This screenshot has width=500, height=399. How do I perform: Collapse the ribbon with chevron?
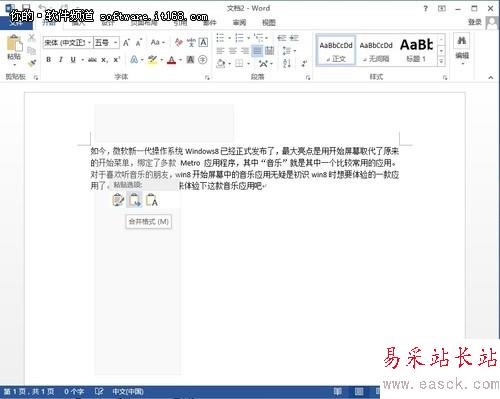click(491, 77)
